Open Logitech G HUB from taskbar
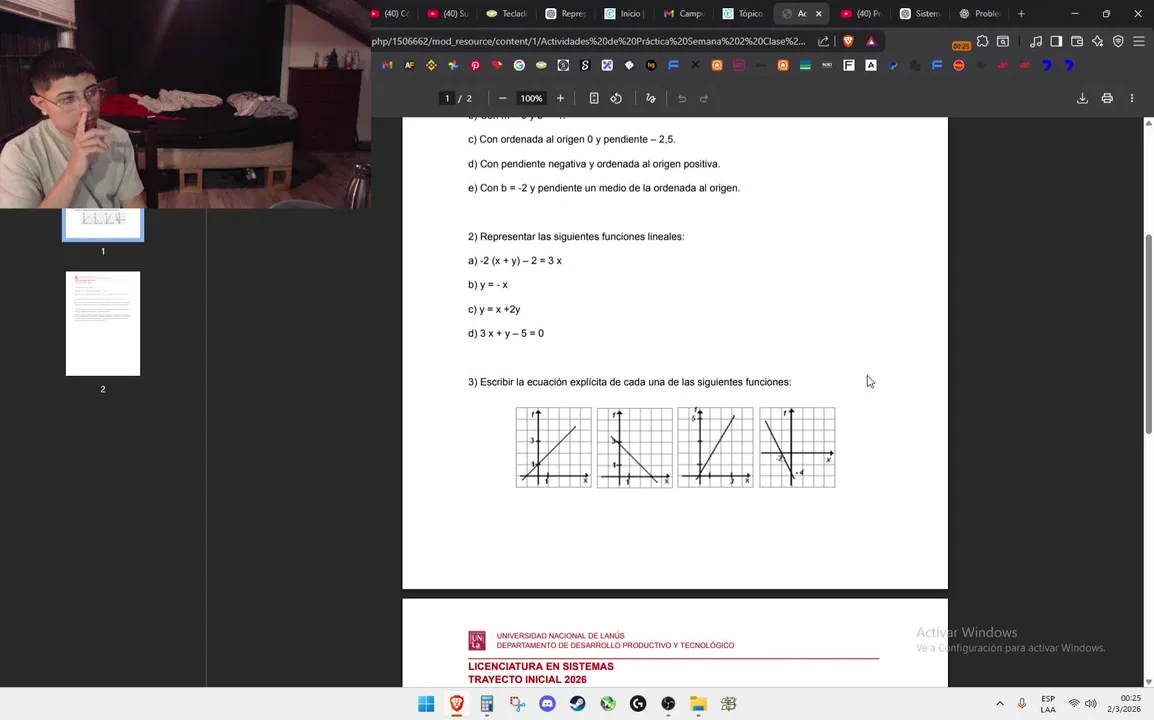This screenshot has height=720, width=1154. 638,704
